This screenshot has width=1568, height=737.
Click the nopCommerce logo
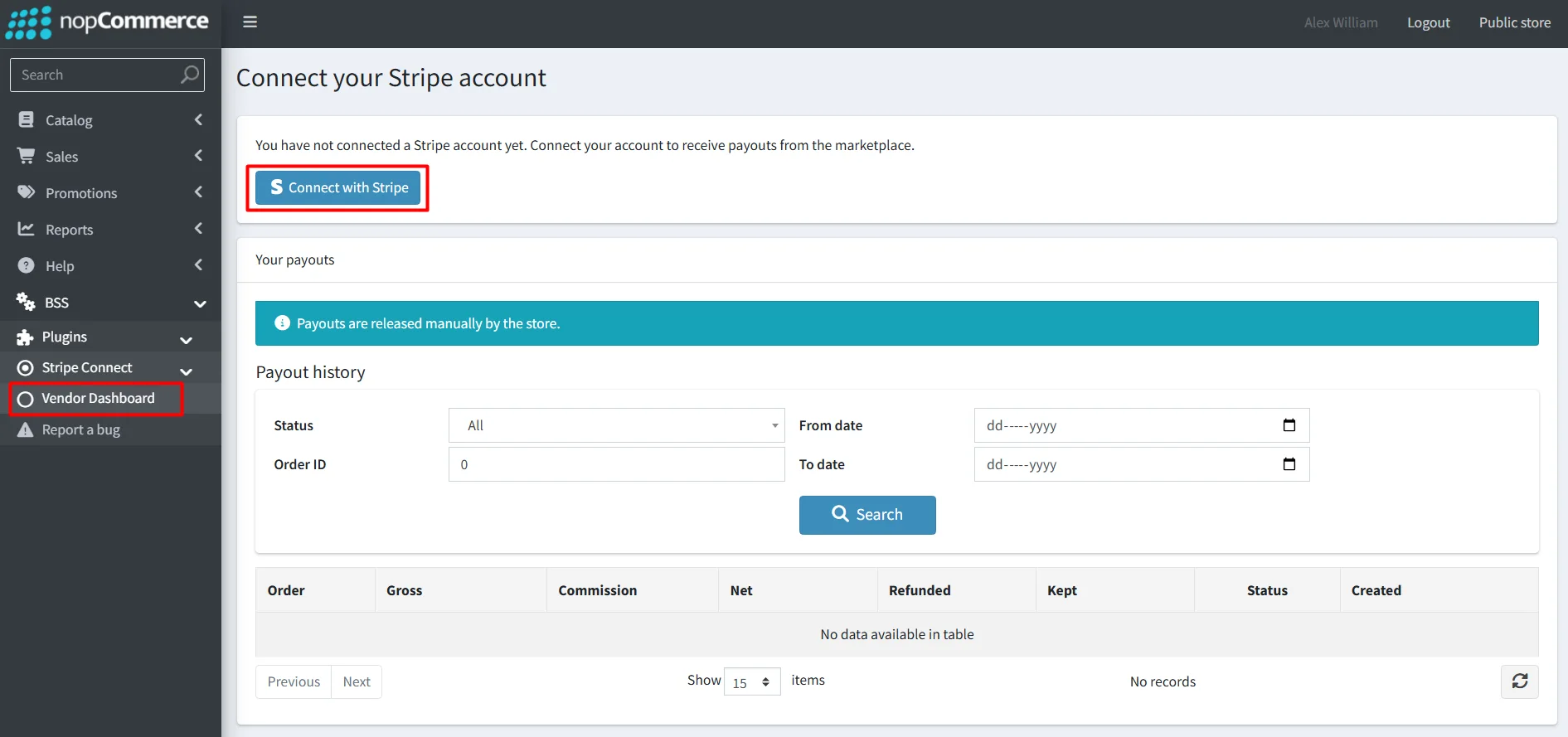tap(107, 22)
